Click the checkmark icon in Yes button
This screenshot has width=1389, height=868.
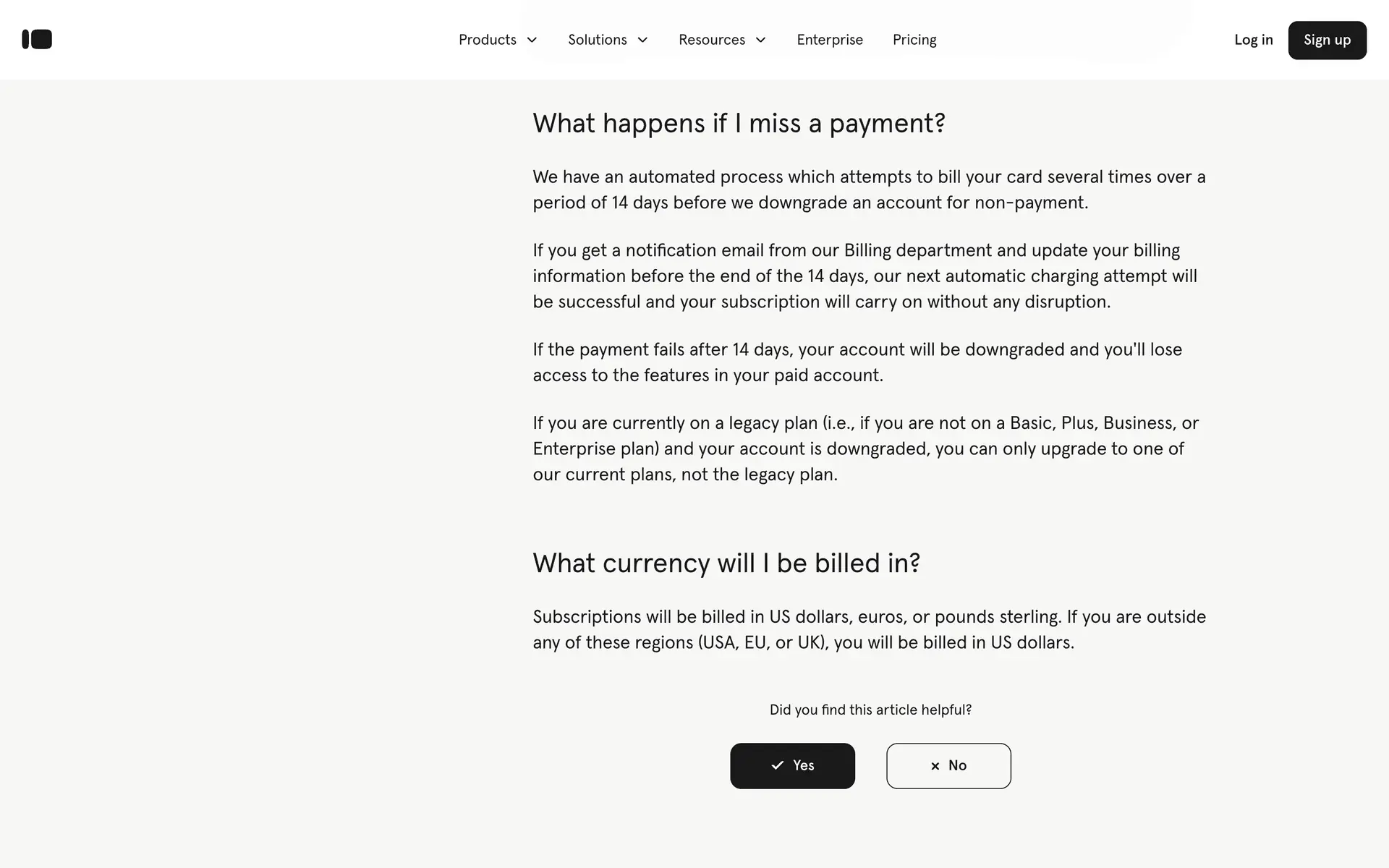click(777, 765)
